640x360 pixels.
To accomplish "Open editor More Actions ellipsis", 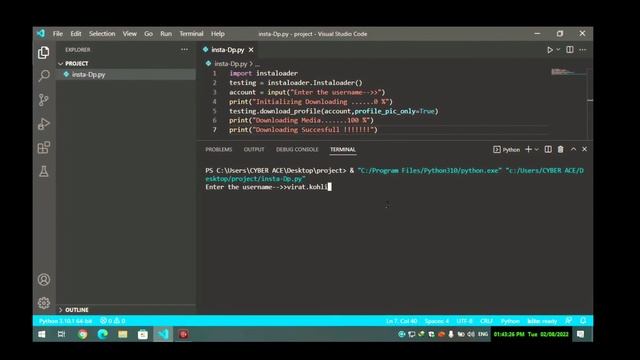I will click(583, 50).
